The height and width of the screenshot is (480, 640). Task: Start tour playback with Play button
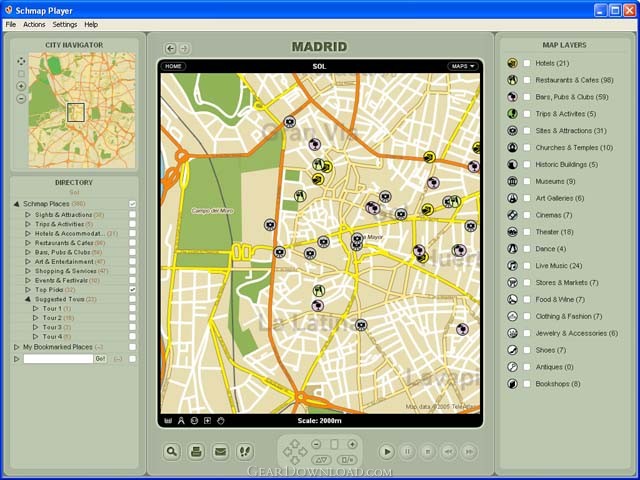387,451
